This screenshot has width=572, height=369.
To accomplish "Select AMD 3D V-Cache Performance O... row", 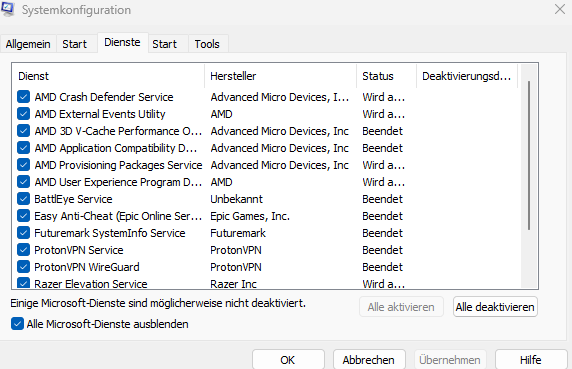I will tap(266, 131).
